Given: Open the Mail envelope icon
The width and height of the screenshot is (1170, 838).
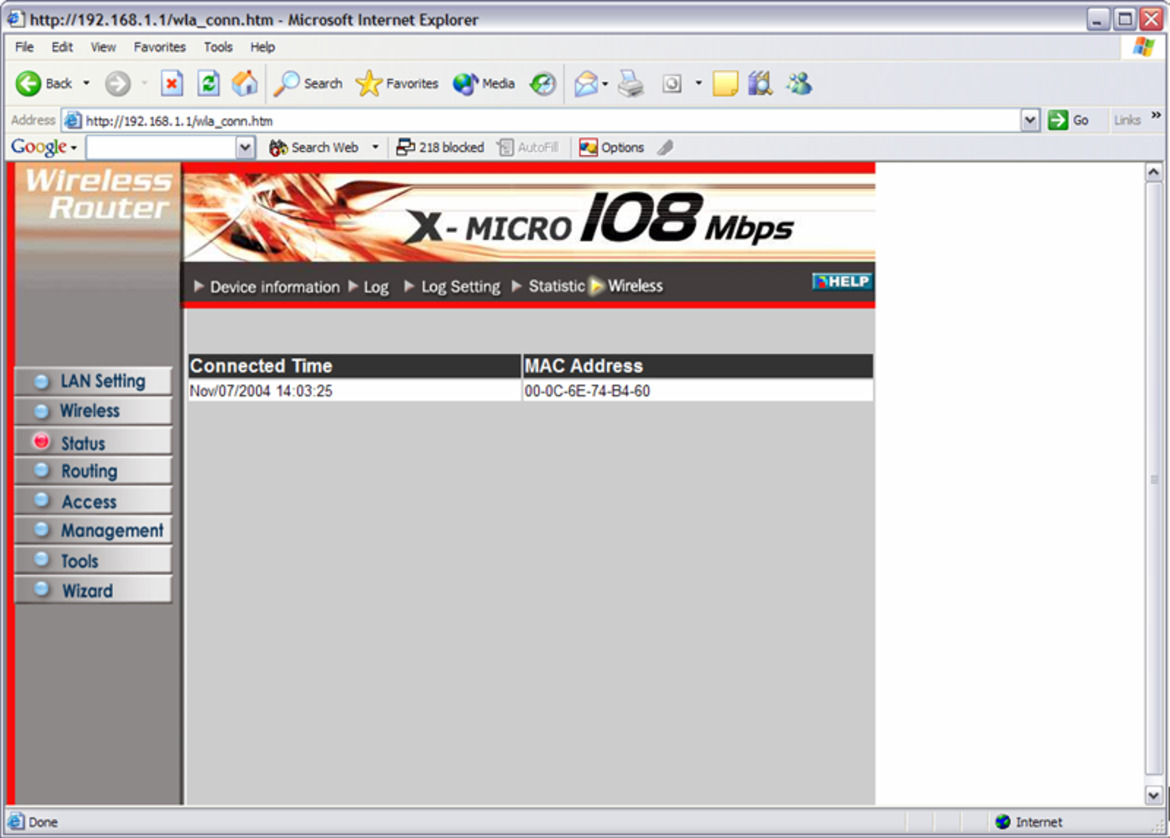Looking at the screenshot, I should (586, 84).
